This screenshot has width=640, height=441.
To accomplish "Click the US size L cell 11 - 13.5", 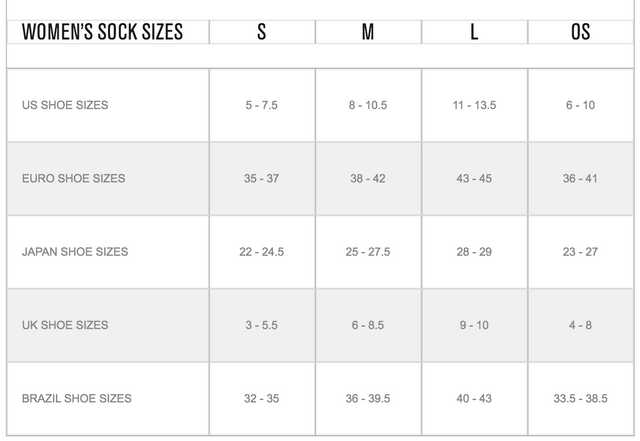I will pyautogui.click(x=474, y=105).
